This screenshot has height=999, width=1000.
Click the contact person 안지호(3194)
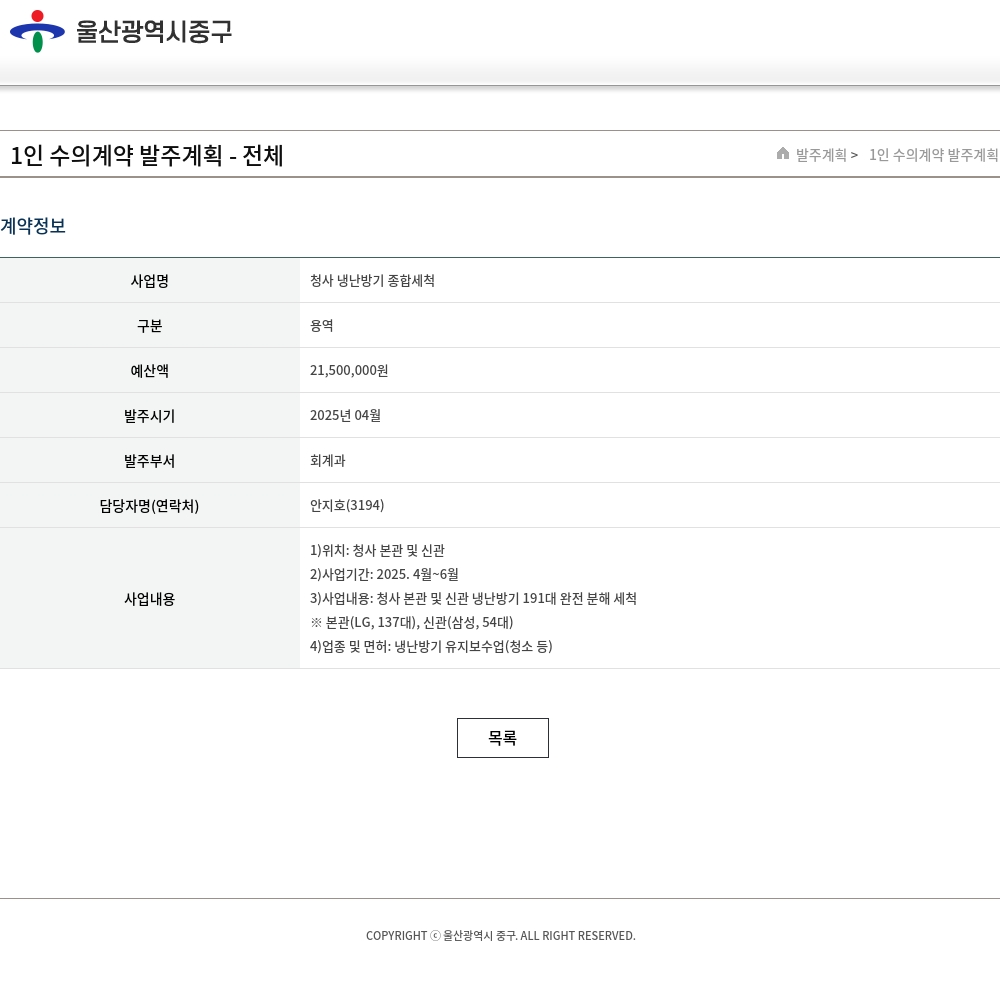[347, 506]
